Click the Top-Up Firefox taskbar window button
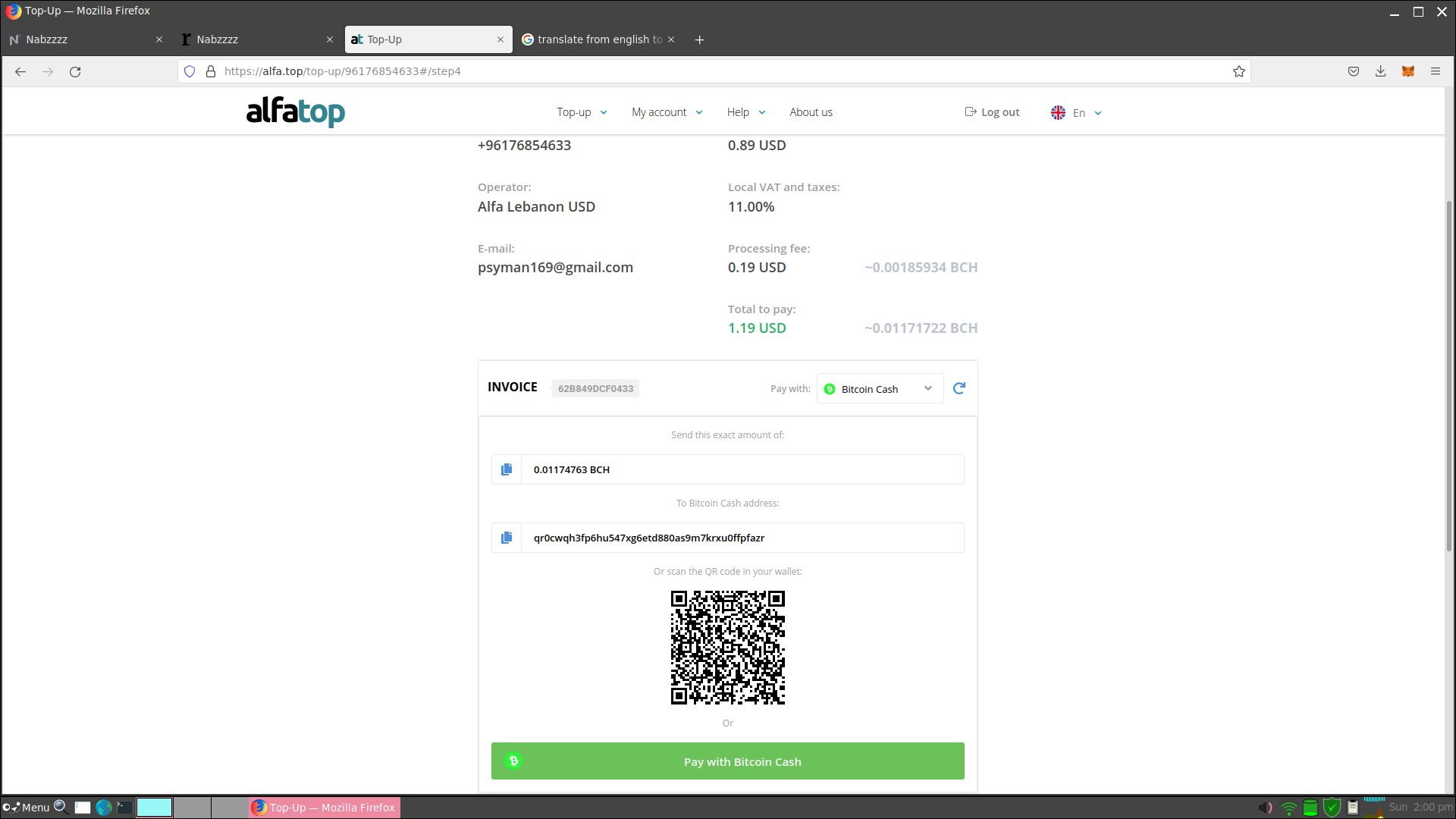Image resolution: width=1456 pixels, height=819 pixels. click(325, 807)
